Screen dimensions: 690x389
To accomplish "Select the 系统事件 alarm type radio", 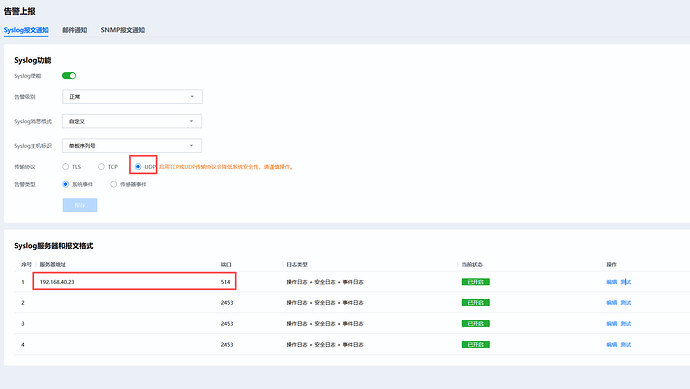I will point(66,184).
